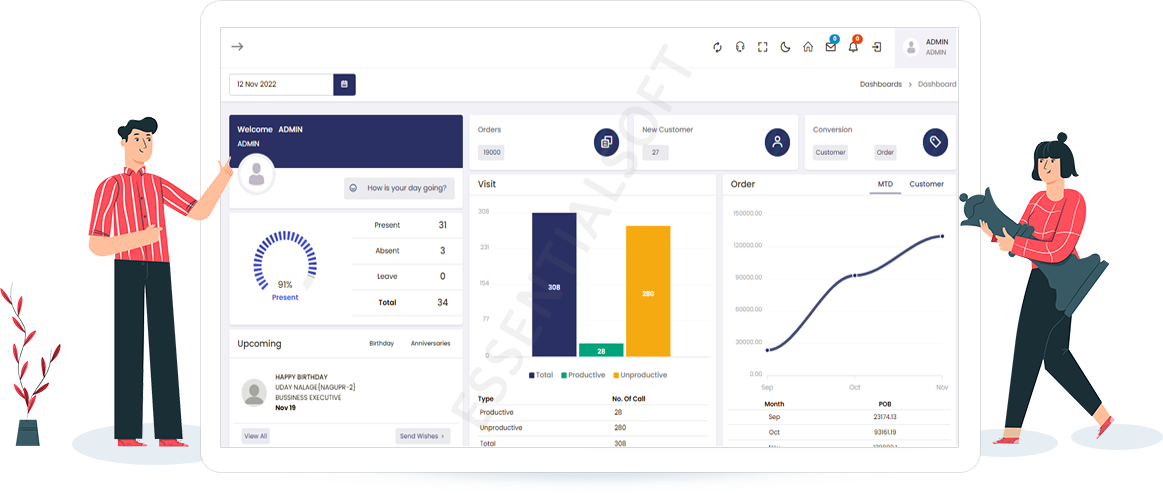Image resolution: width=1163 pixels, height=493 pixels.
Task: Expand the sidebar with the arrow icon
Action: point(237,47)
